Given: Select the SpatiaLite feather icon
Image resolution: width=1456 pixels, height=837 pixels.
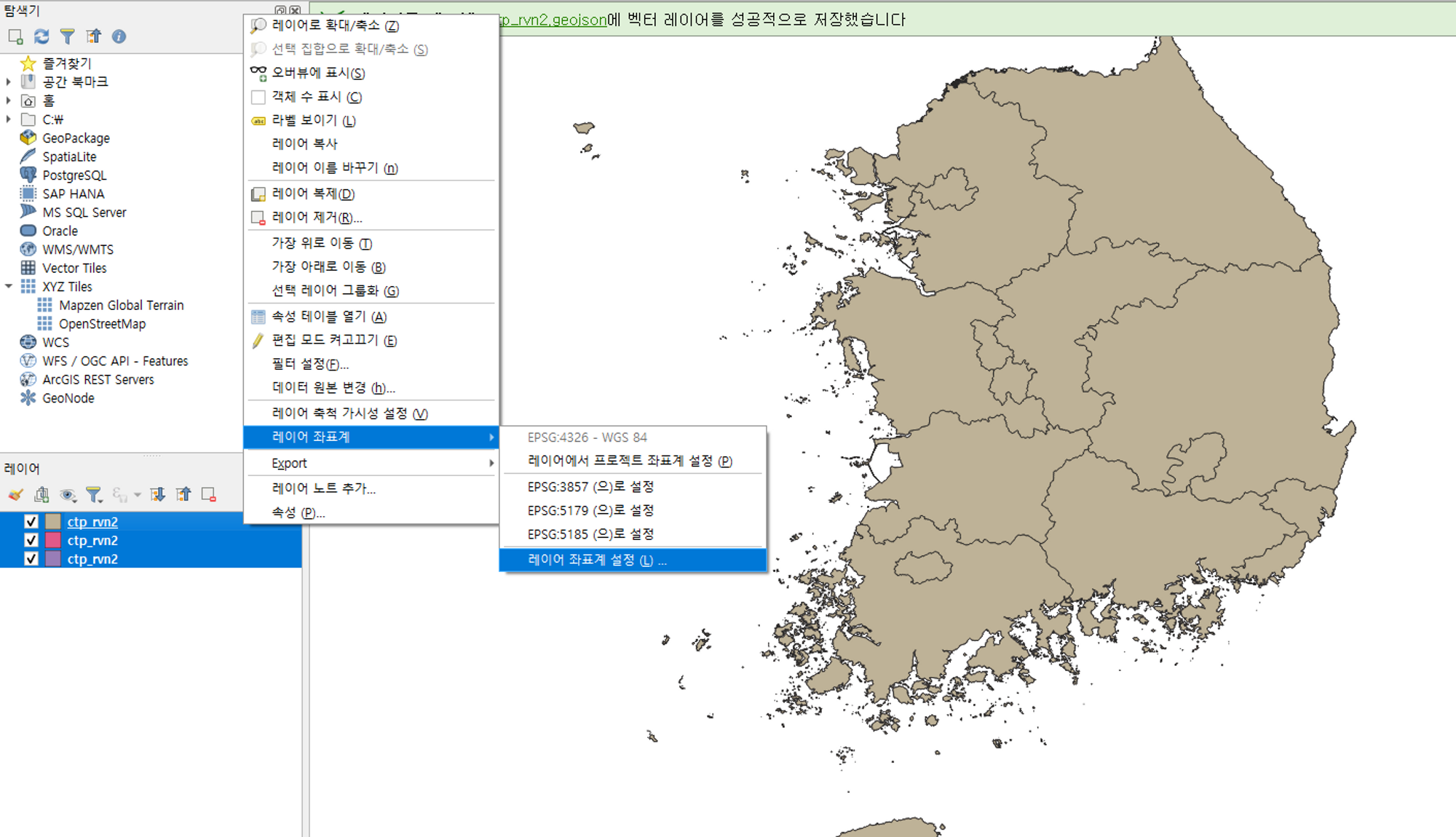Looking at the screenshot, I should (28, 156).
